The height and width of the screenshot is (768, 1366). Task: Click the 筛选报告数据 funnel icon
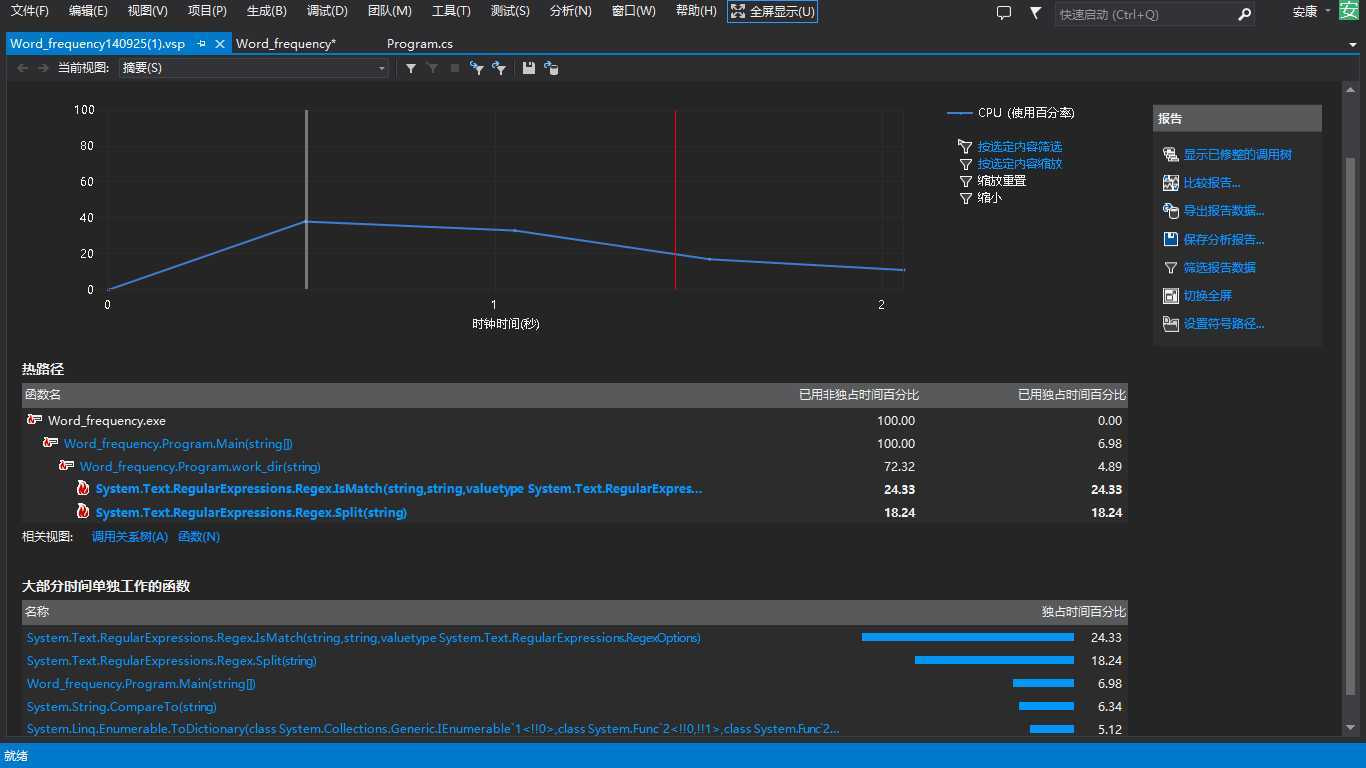1171,267
